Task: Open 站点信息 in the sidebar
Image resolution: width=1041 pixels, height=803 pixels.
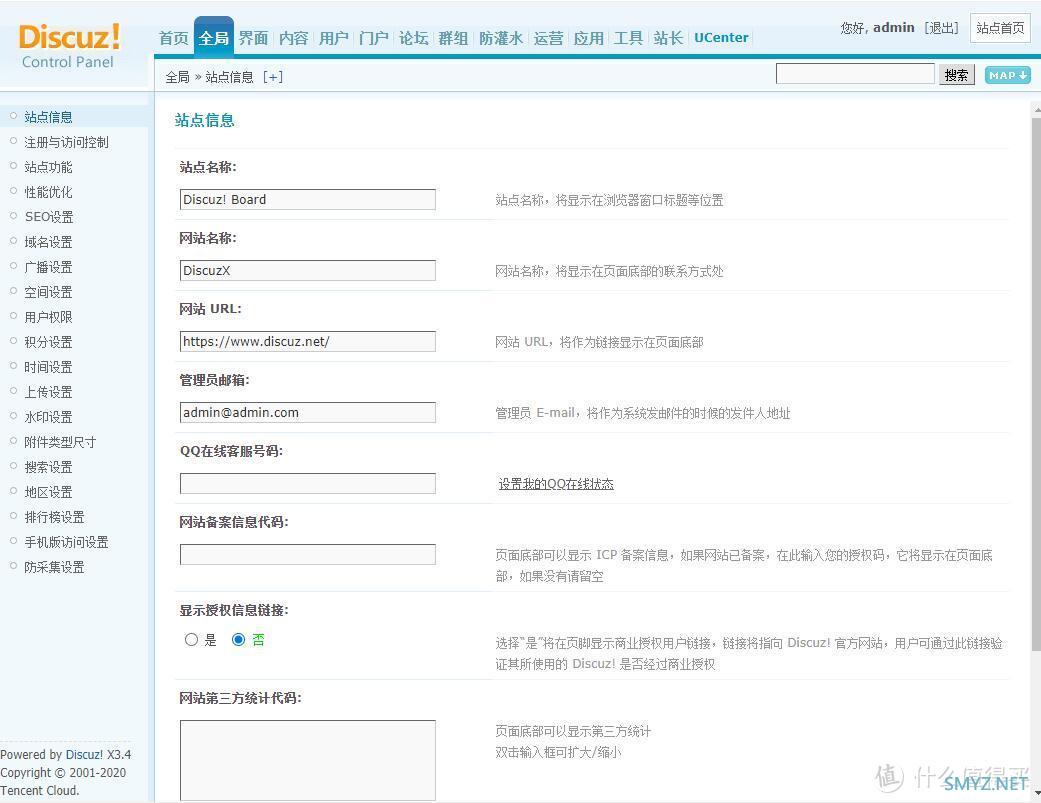Action: [x=48, y=117]
